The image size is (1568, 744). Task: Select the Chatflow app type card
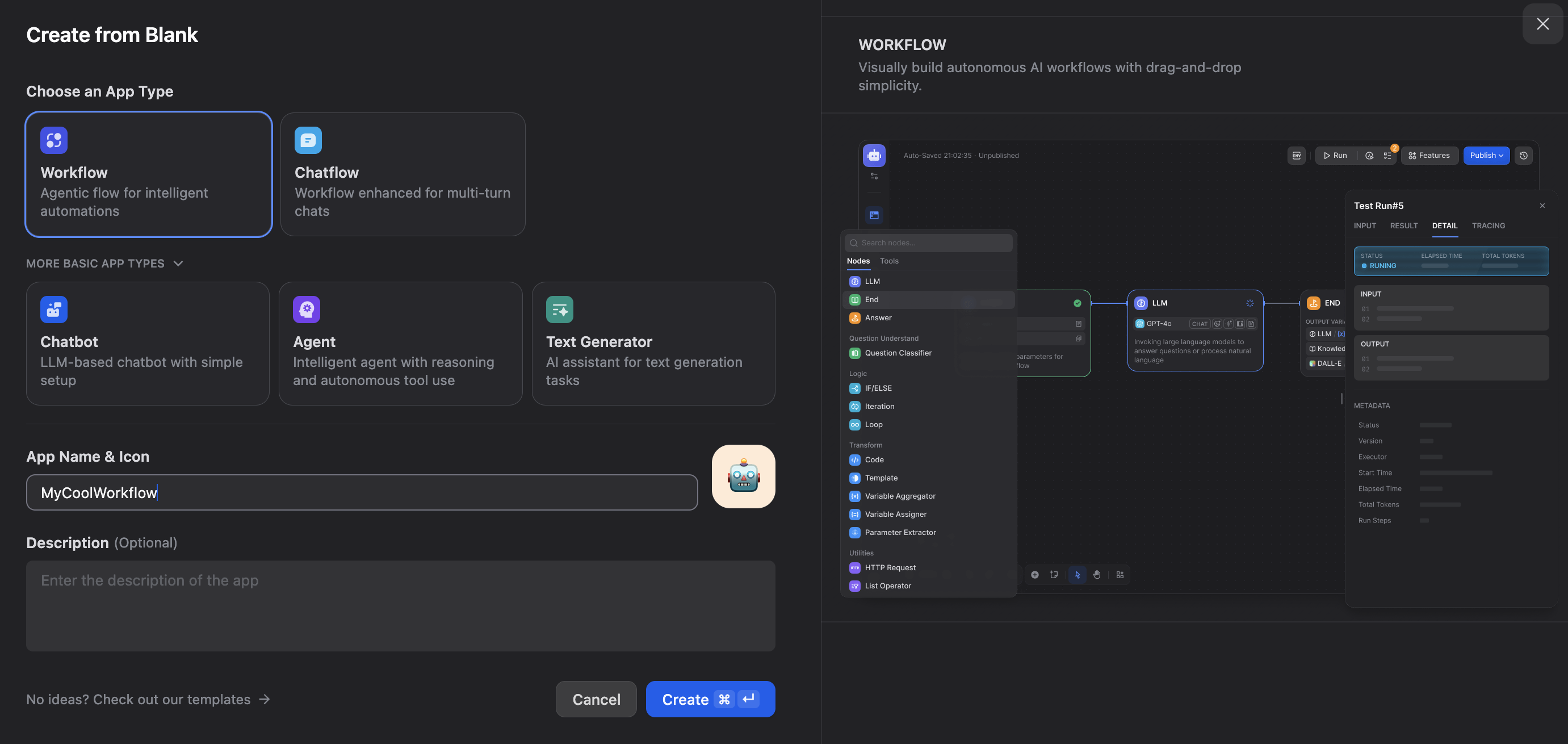403,174
